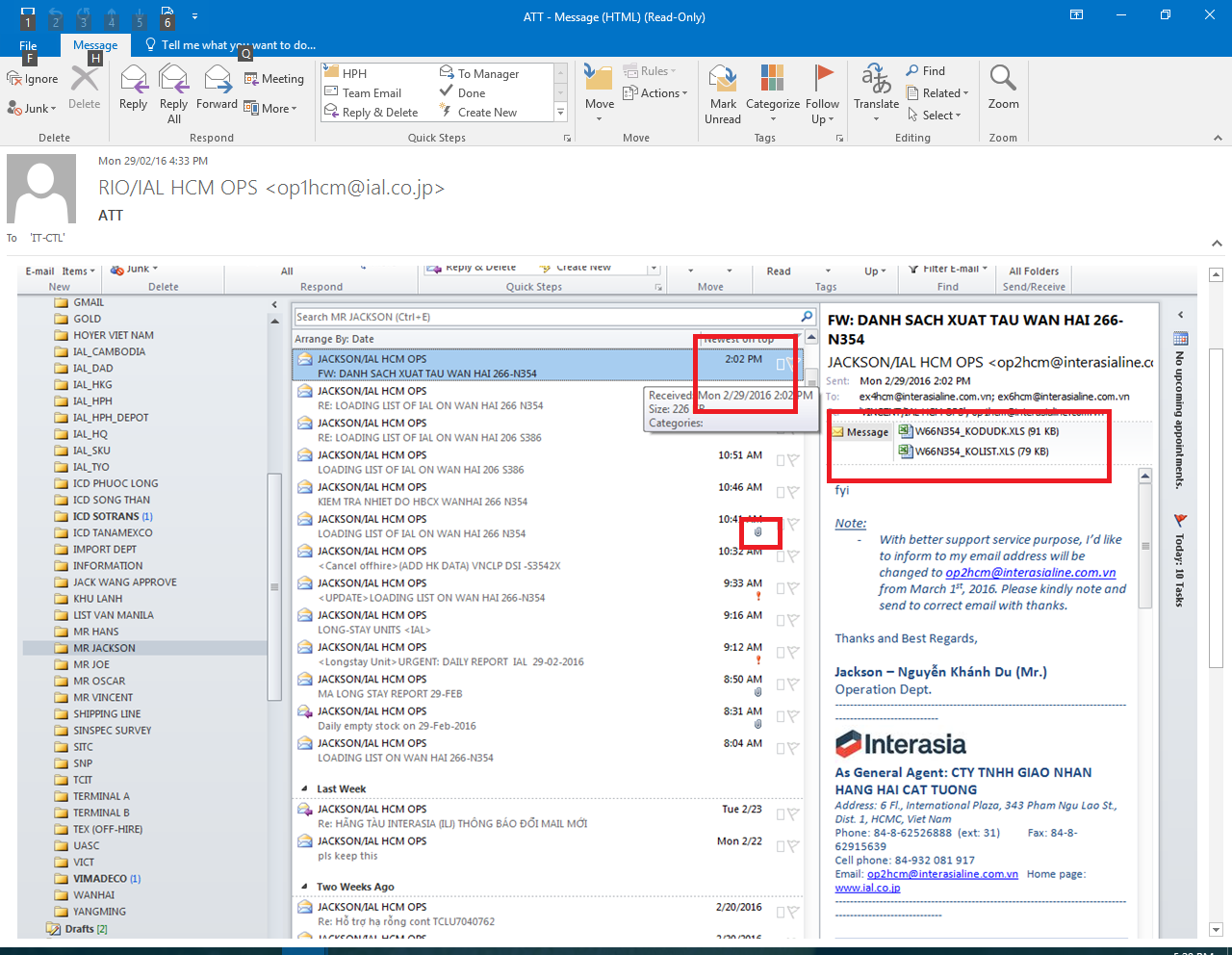Viewport: 1232px width, 955px height.
Task: Expand the More respond options
Action: coord(271,109)
